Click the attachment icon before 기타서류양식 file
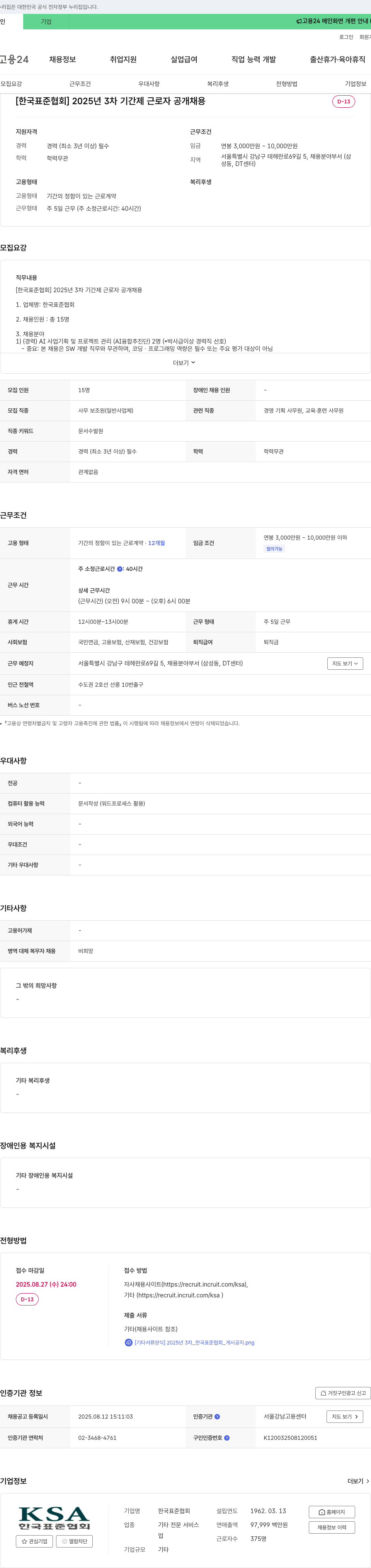 tap(129, 1342)
